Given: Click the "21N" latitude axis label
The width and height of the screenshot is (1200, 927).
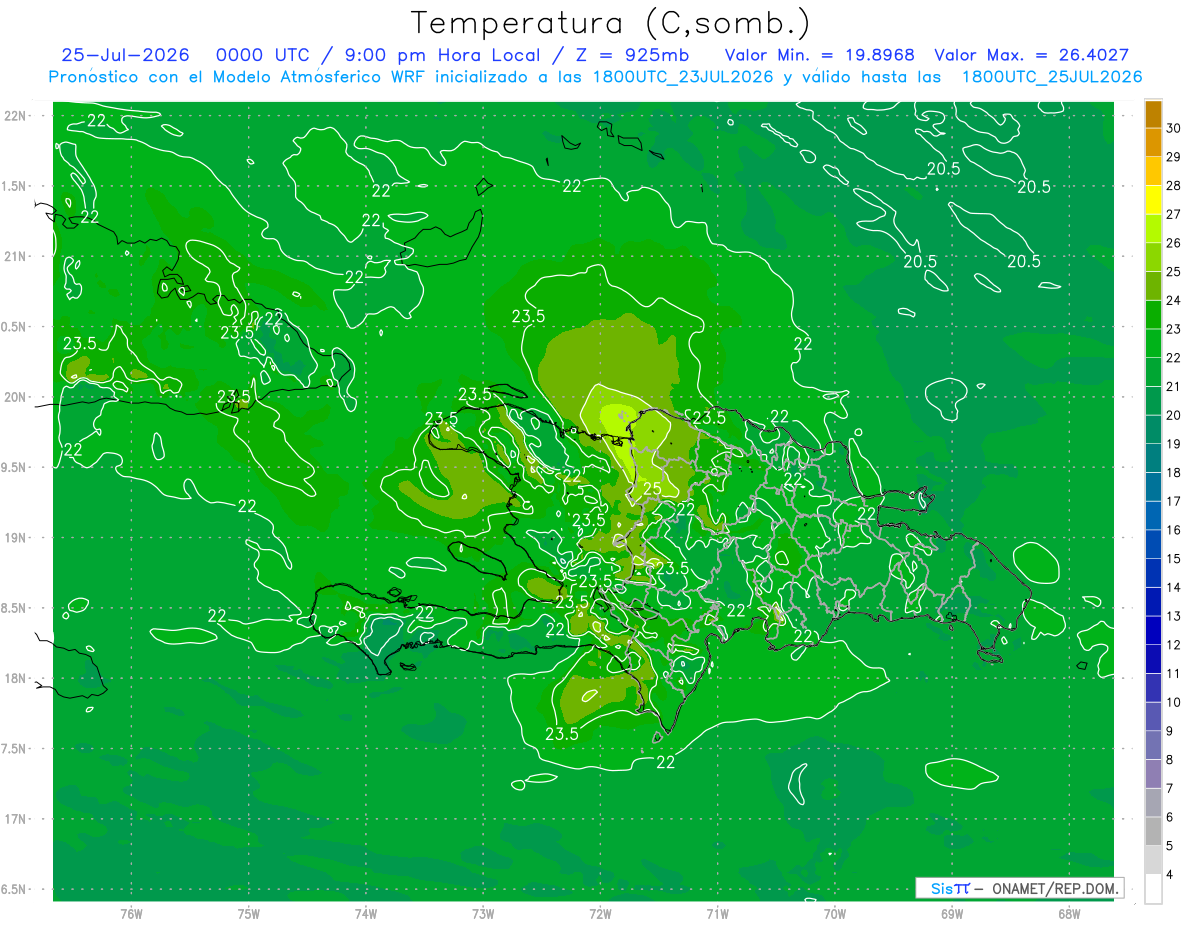Looking at the screenshot, I should click(x=15, y=256).
